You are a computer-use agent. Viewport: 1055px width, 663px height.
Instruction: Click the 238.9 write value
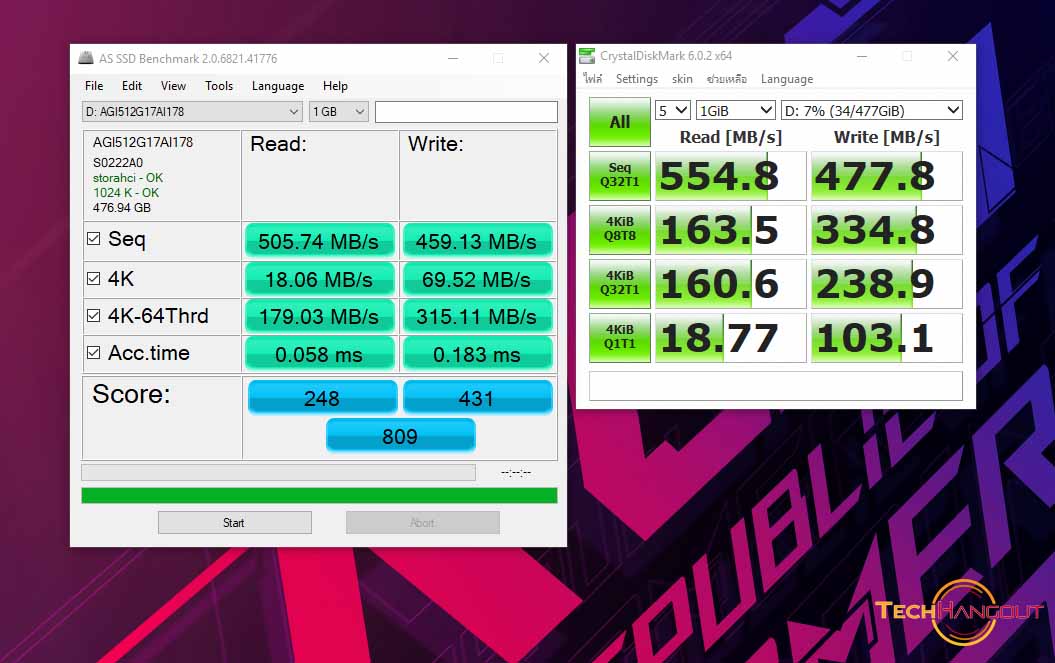[x=887, y=283]
